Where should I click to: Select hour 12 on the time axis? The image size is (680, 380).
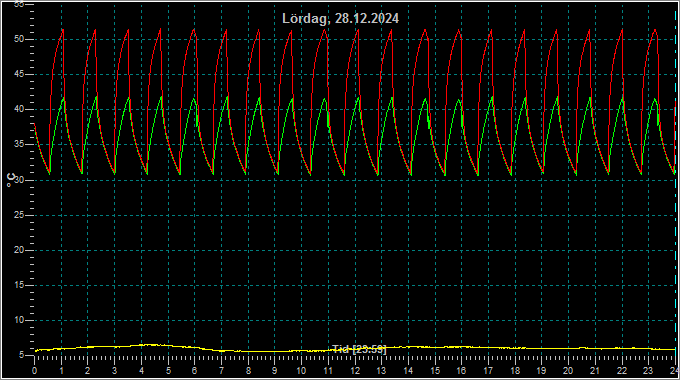click(355, 371)
